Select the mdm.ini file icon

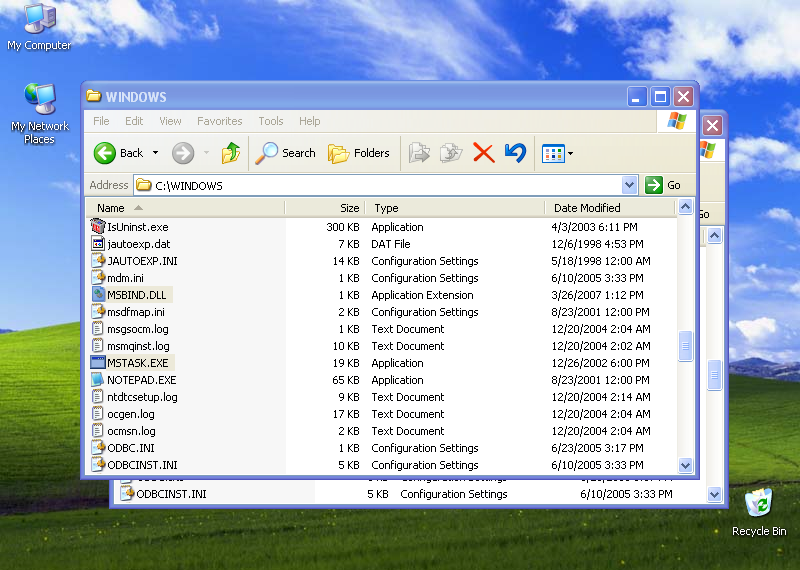[97, 277]
